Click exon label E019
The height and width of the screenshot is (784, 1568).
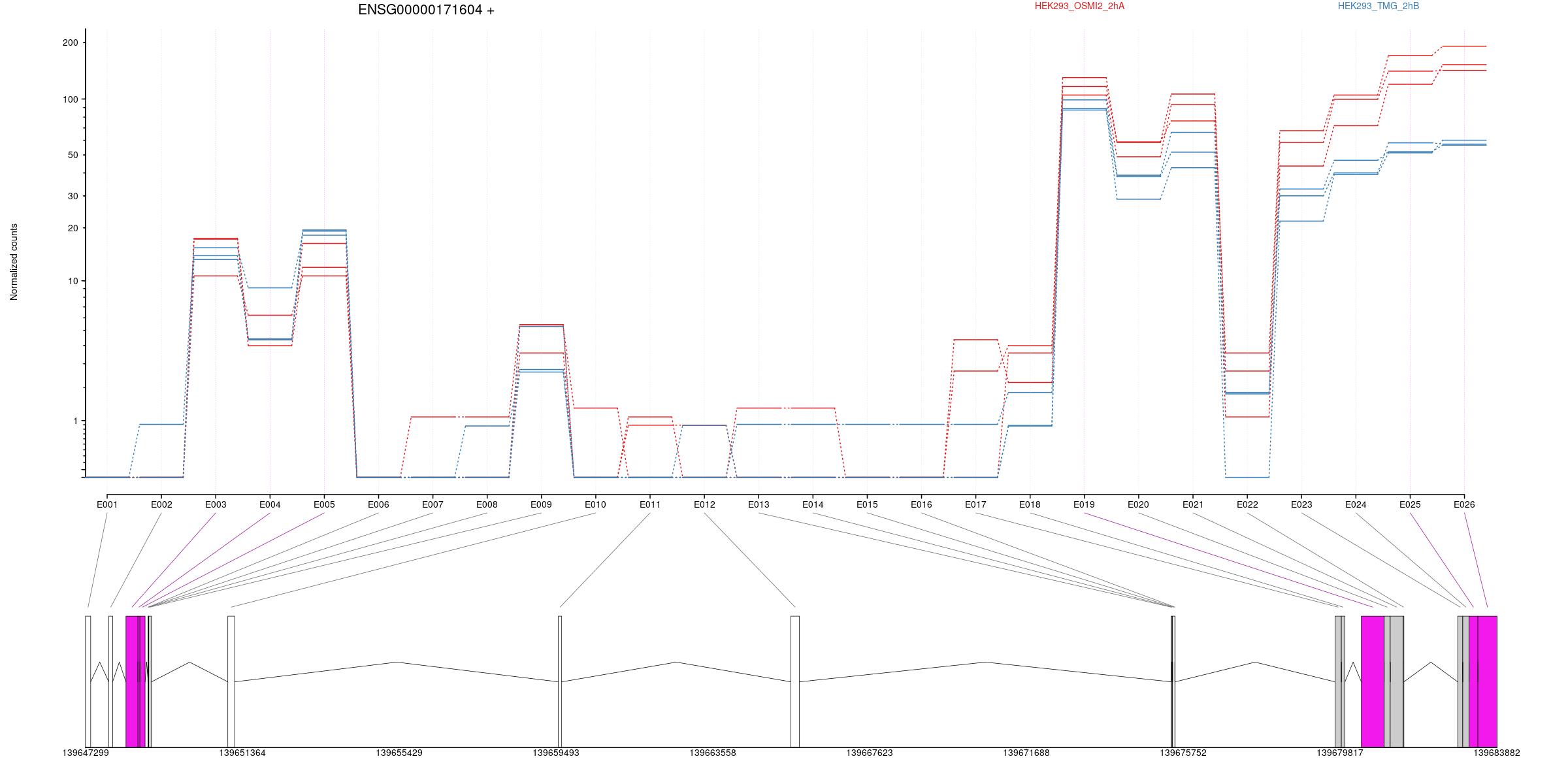click(1084, 504)
